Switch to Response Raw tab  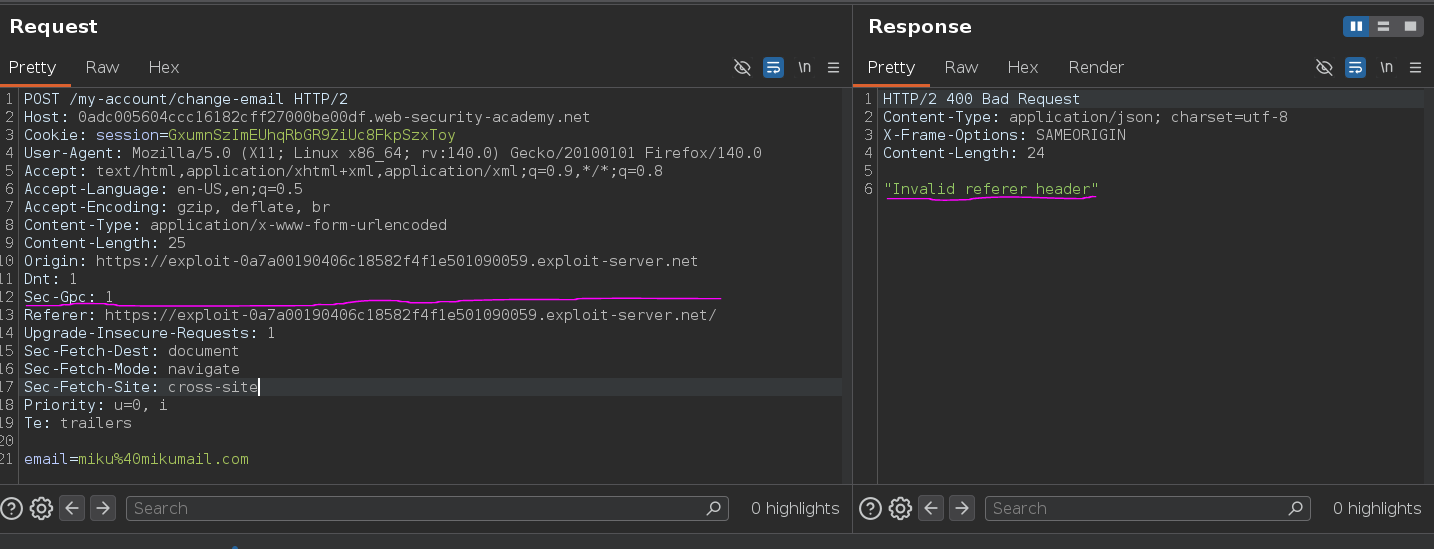click(961, 67)
